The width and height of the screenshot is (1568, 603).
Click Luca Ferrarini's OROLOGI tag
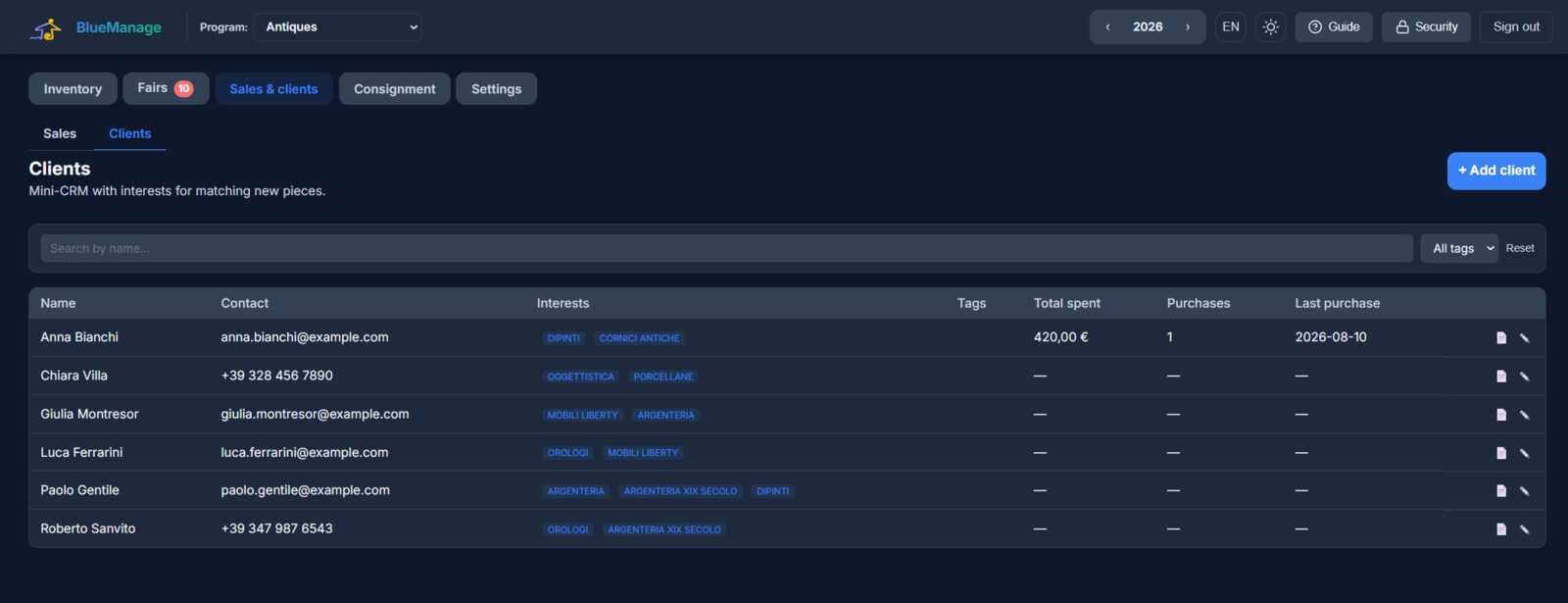[x=568, y=453]
